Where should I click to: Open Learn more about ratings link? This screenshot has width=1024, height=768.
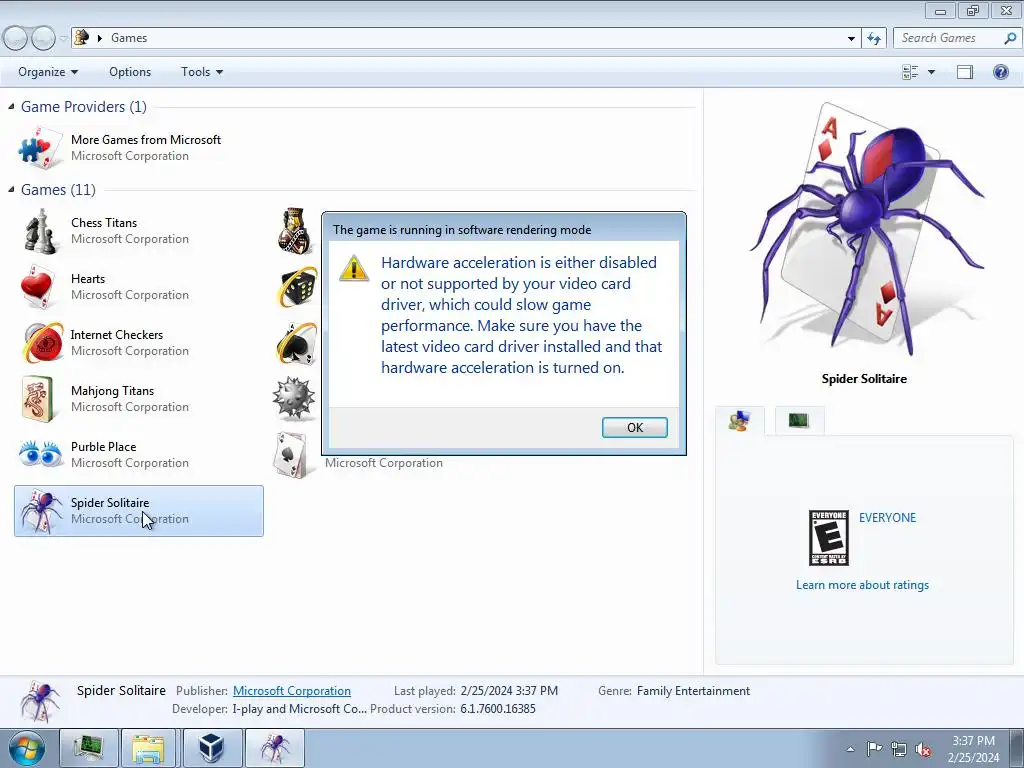click(862, 584)
